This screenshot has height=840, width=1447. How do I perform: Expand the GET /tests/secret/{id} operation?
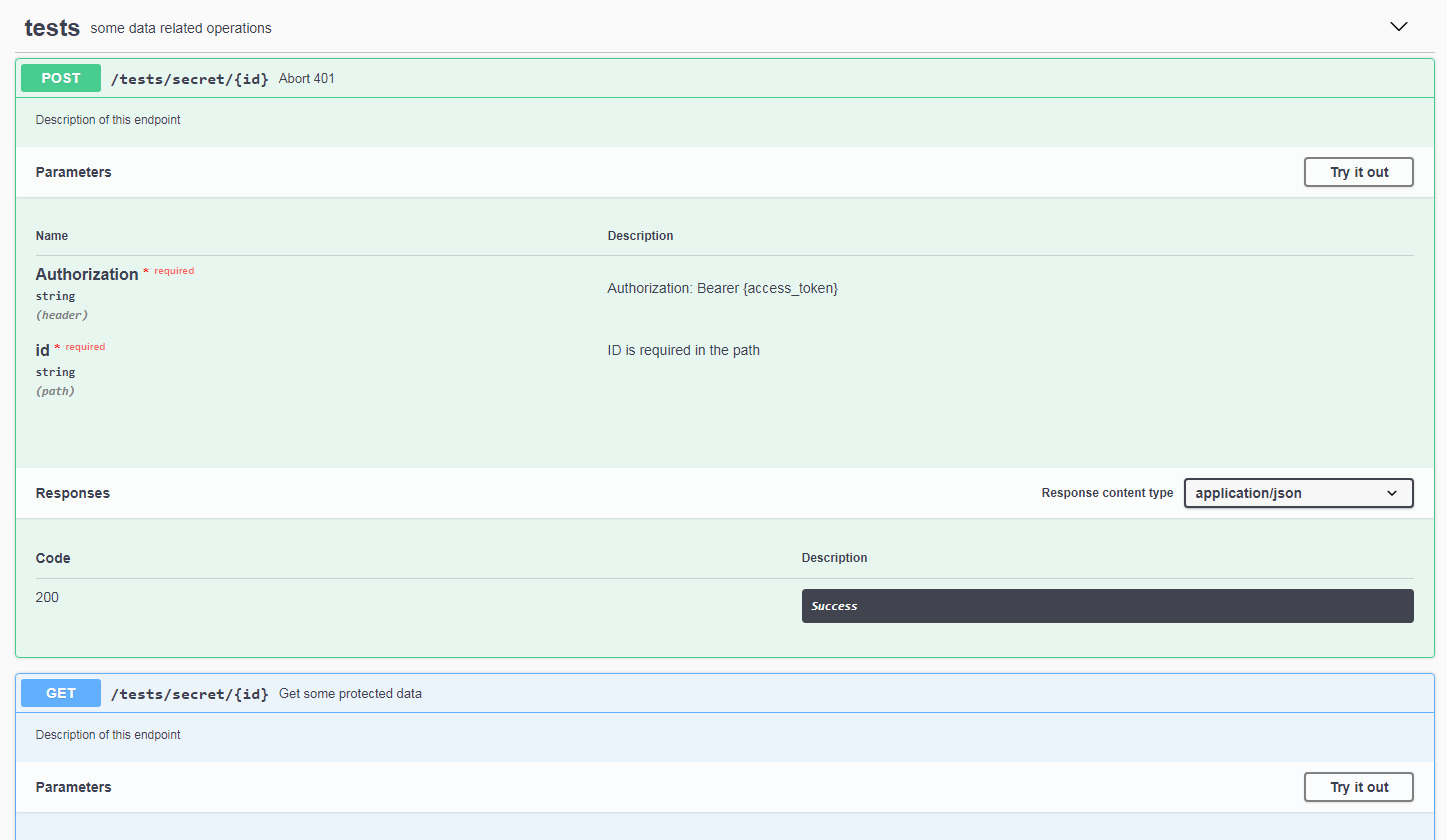click(700, 692)
